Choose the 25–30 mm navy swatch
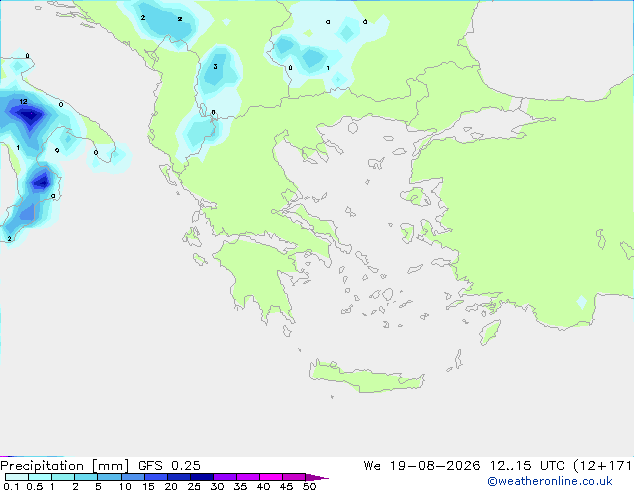Viewport: 634px width, 490px height. 202,477
